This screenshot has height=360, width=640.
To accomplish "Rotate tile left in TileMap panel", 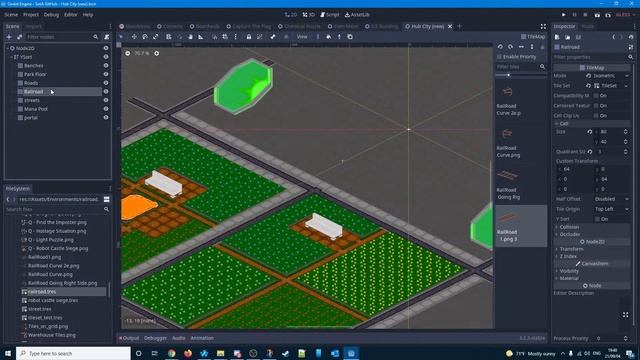I will [x=500, y=47].
